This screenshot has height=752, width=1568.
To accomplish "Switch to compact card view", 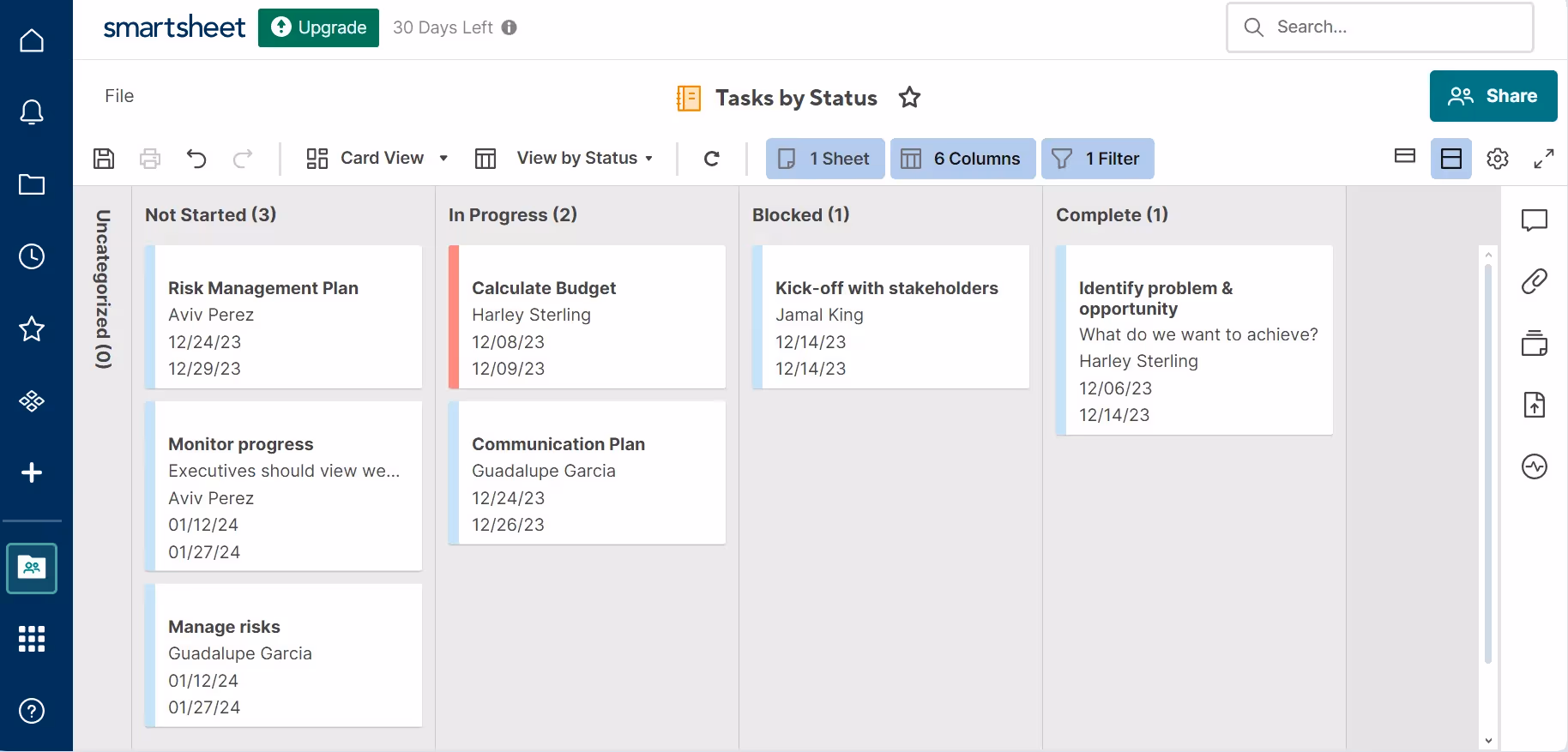I will 1405,157.
